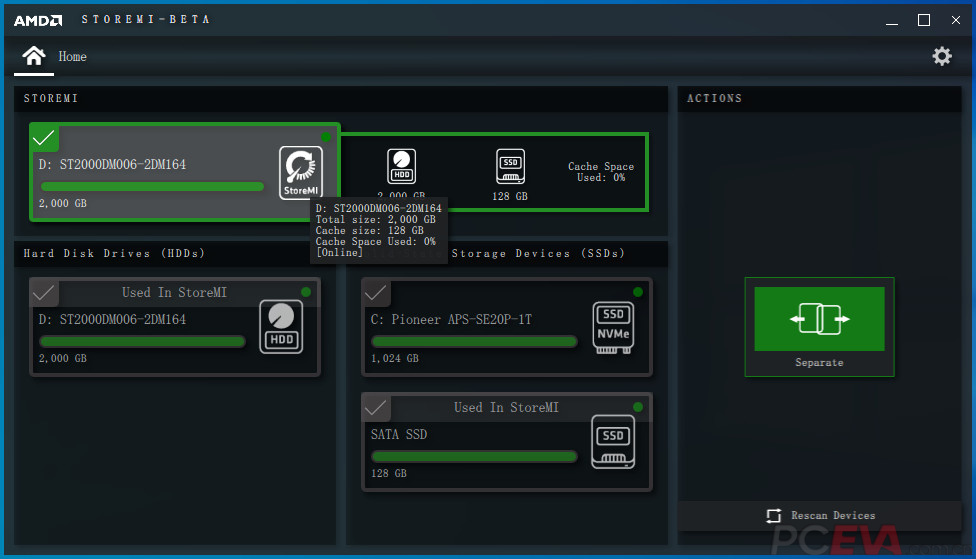Click the STOREMI section header
This screenshot has height=559, width=976.
click(x=51, y=98)
